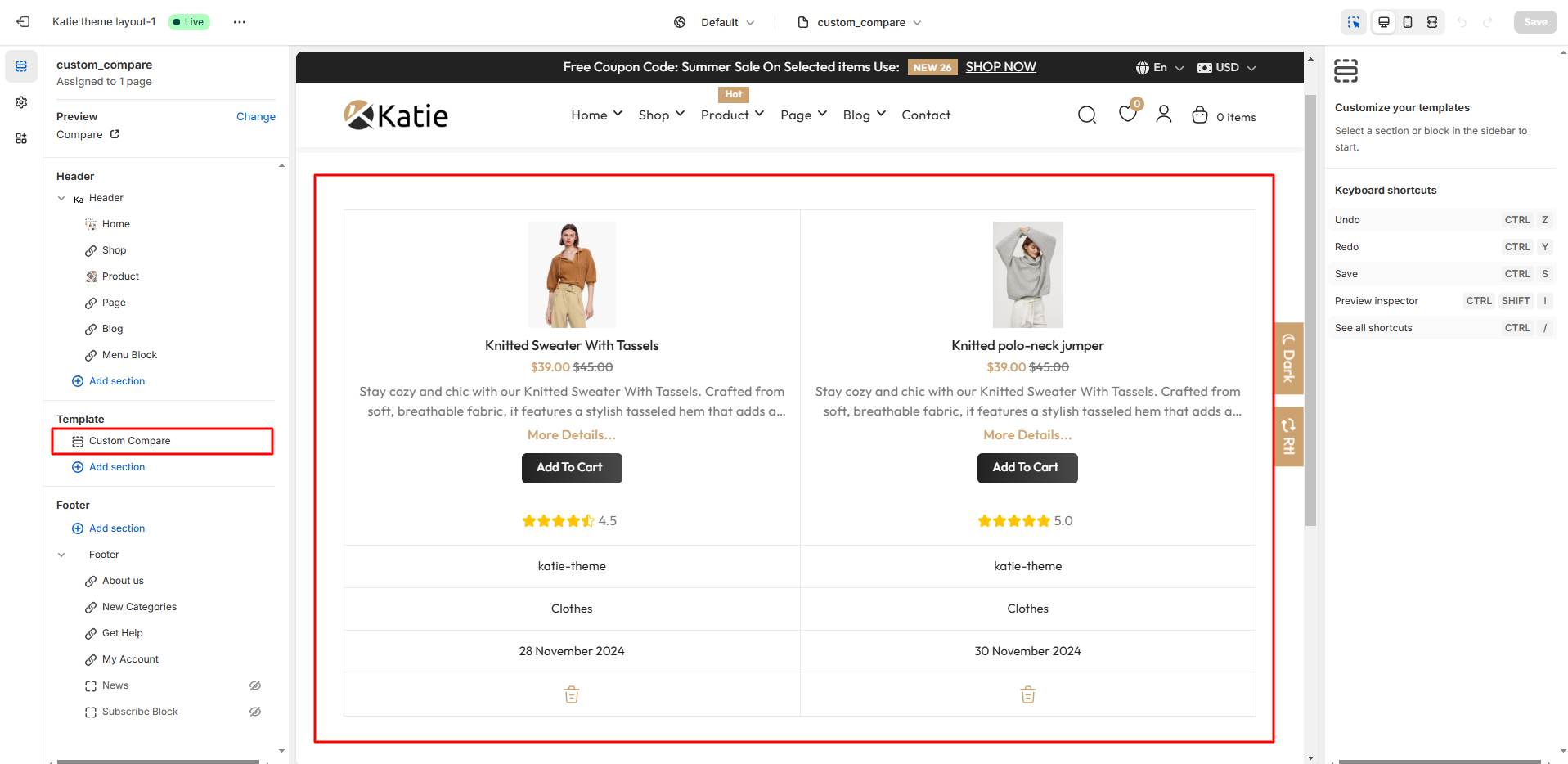Click the Change preview link
The height and width of the screenshot is (764, 1568).
coord(255,116)
